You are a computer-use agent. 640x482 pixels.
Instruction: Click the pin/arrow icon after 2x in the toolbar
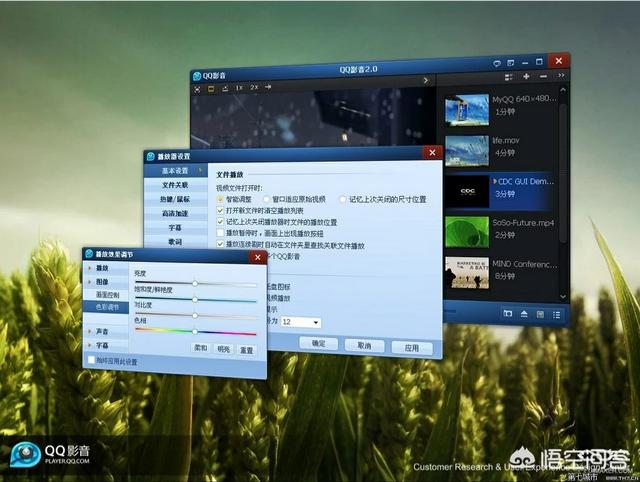point(268,87)
